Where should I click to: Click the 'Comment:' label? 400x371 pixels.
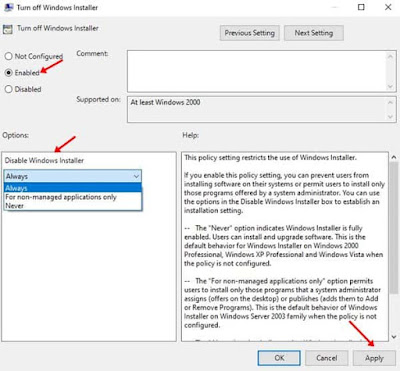point(92,53)
